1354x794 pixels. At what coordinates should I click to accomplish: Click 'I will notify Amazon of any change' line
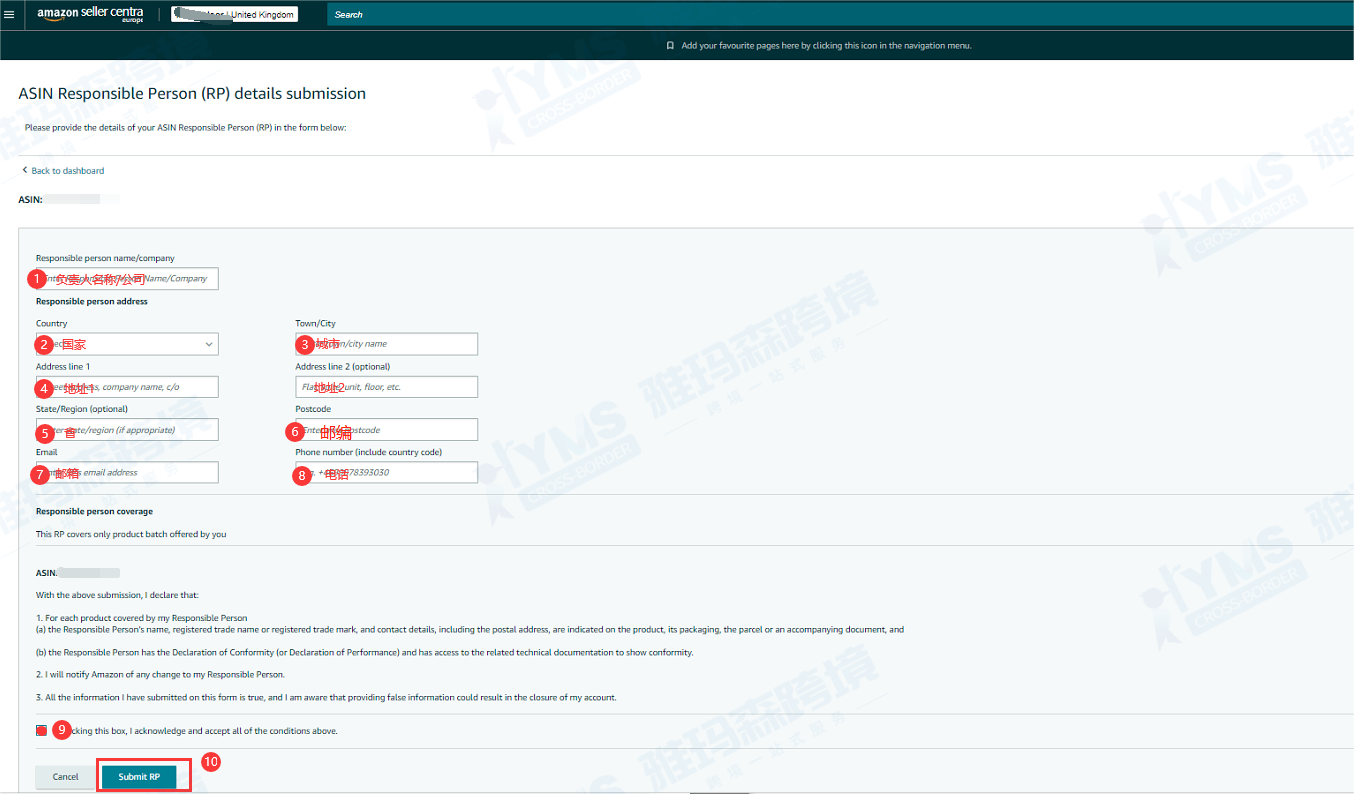(160, 675)
